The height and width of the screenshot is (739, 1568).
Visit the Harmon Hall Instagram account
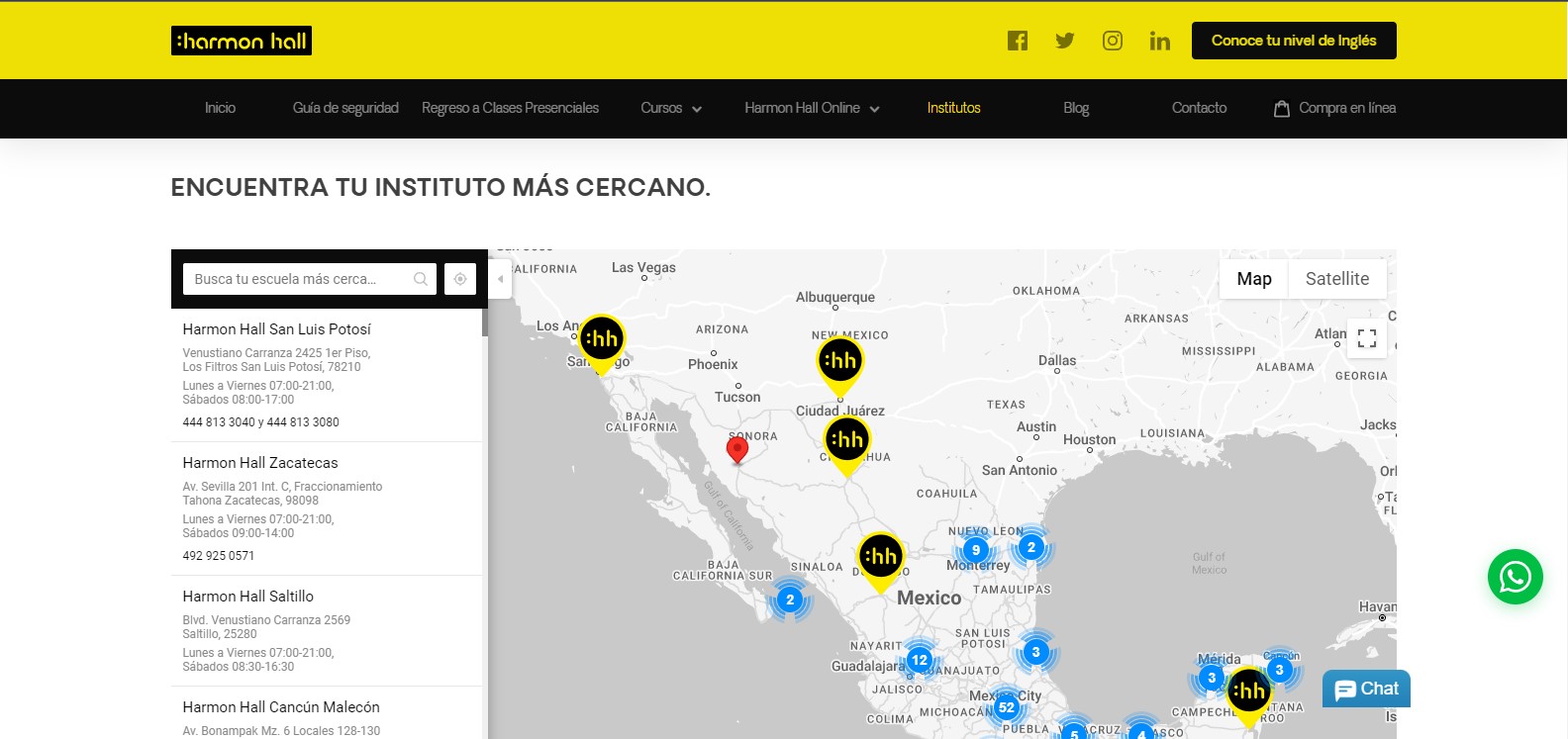[1113, 41]
